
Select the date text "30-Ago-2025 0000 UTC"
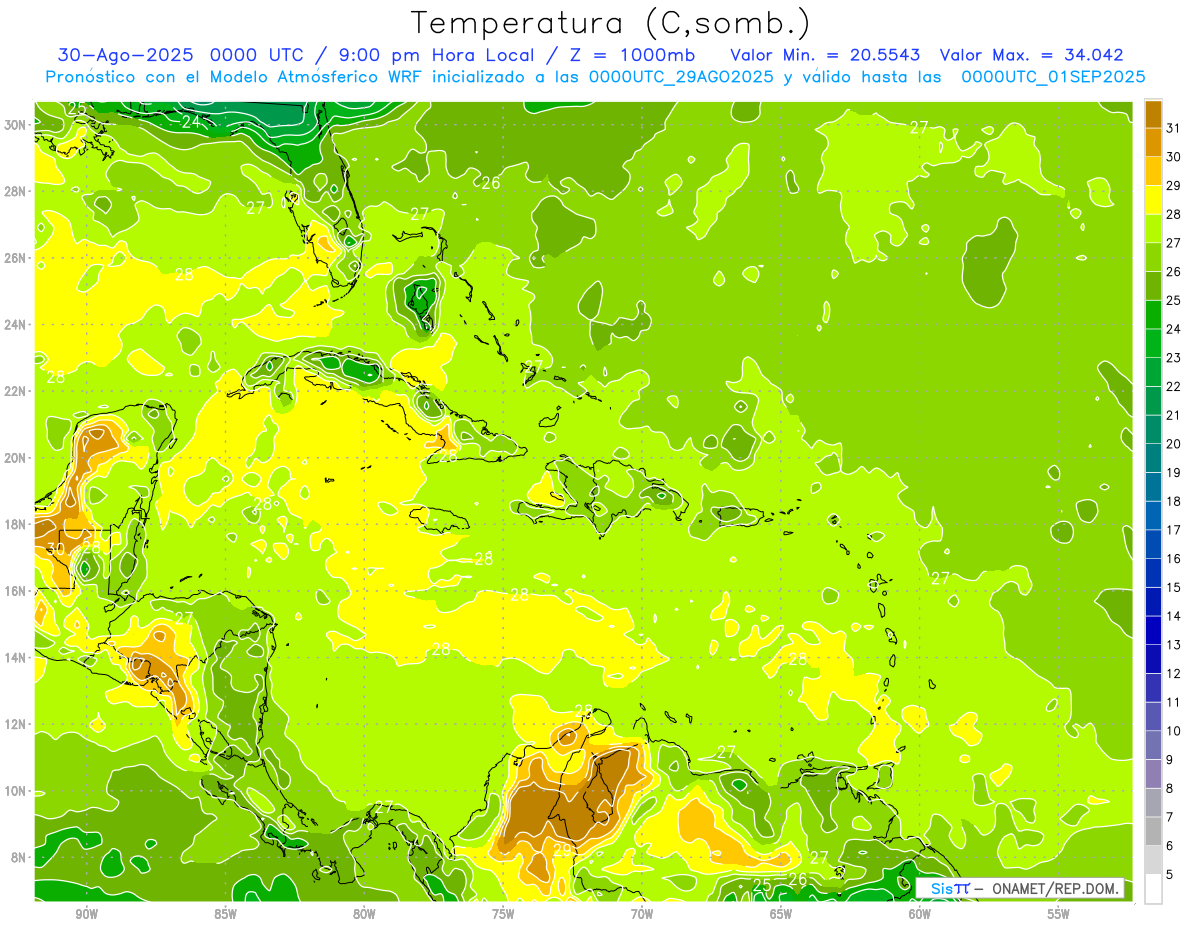coord(183,55)
